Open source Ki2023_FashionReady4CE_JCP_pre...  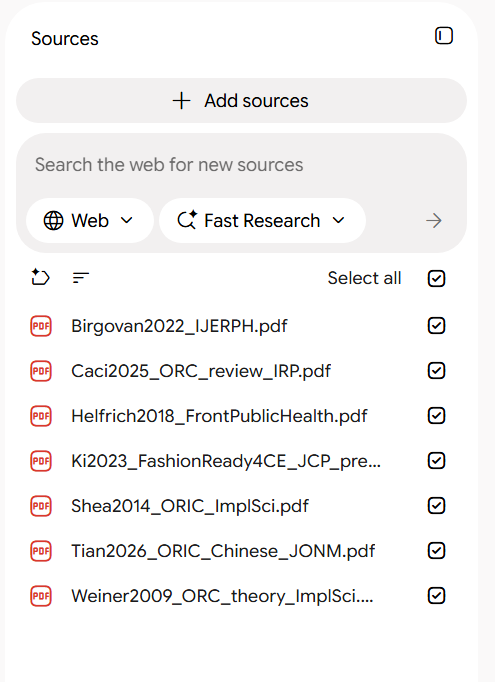pyautogui.click(x=226, y=461)
